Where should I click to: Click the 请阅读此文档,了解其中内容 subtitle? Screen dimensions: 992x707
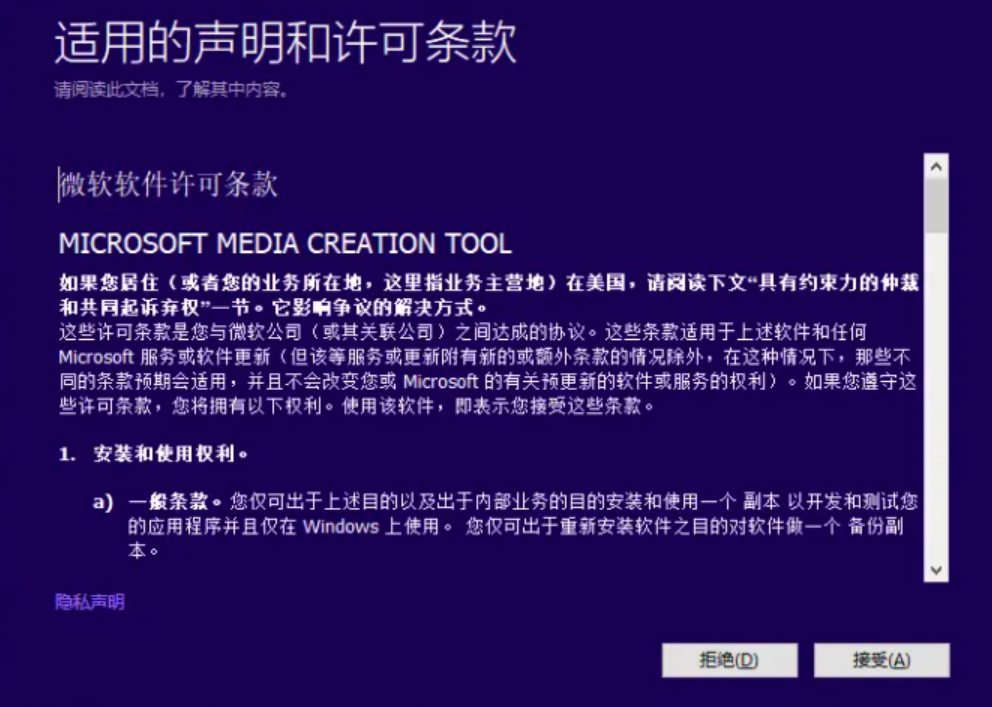[172, 90]
